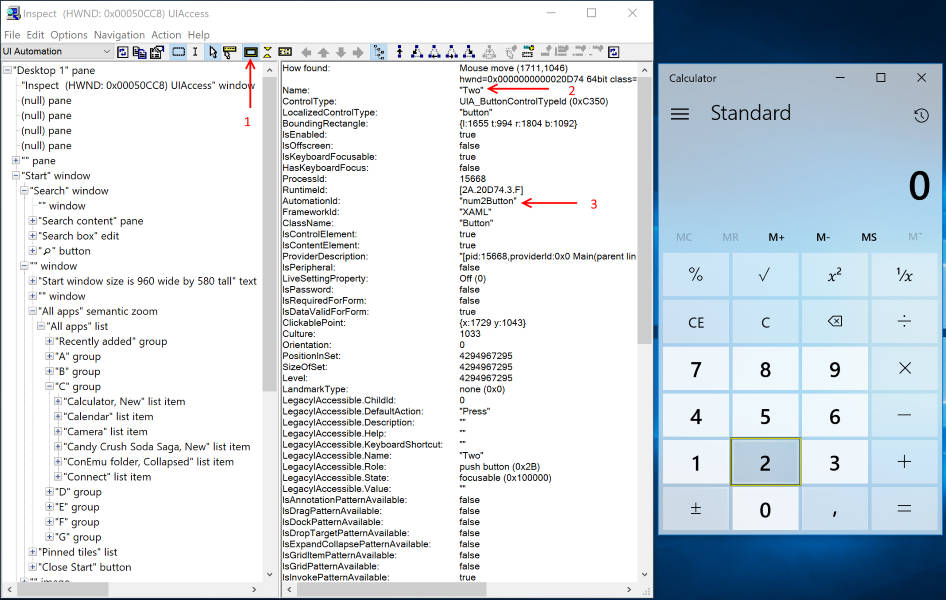
Task: Toggle the plus/minus sign button
Action: (696, 509)
